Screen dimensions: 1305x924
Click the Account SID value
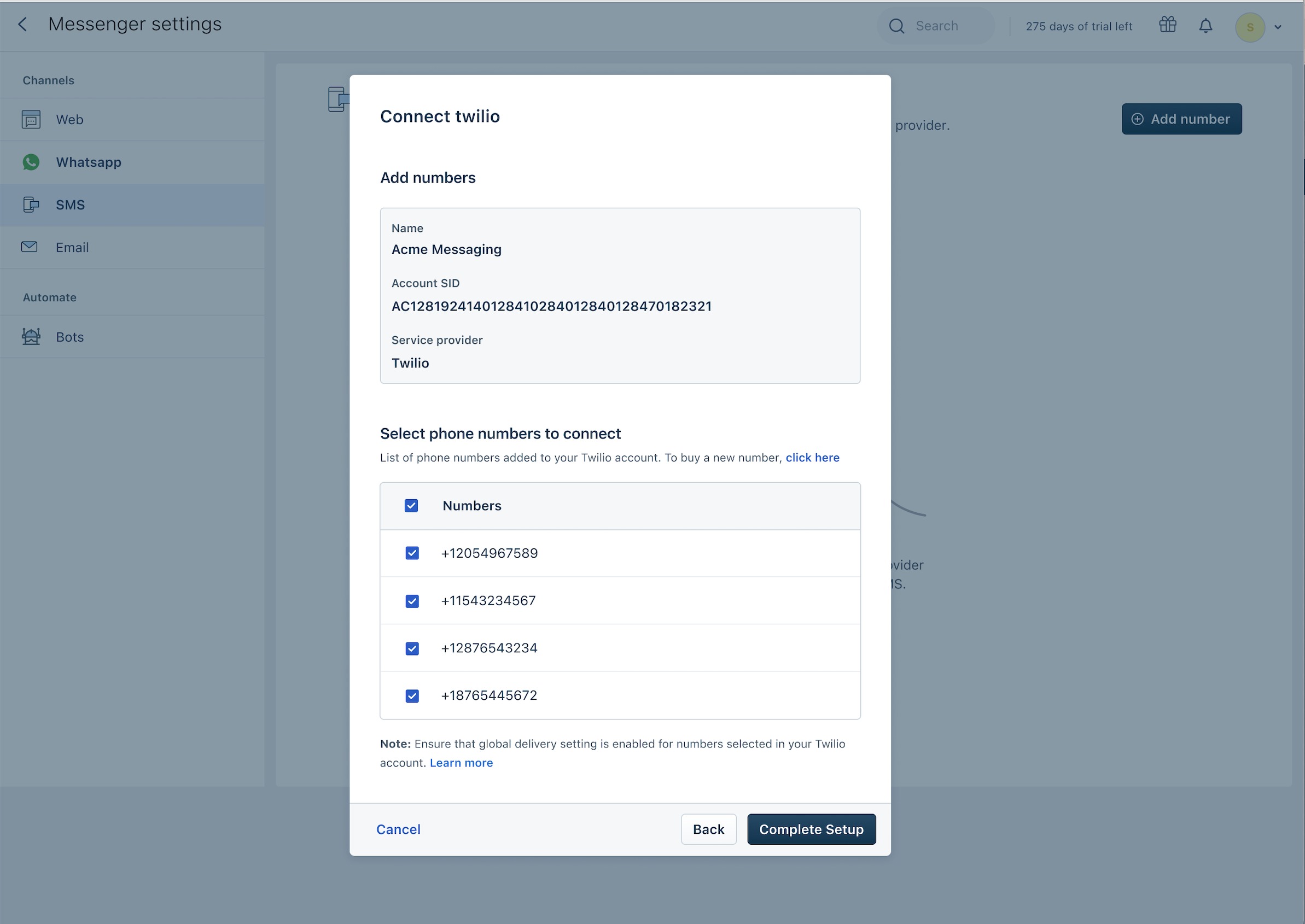point(551,306)
